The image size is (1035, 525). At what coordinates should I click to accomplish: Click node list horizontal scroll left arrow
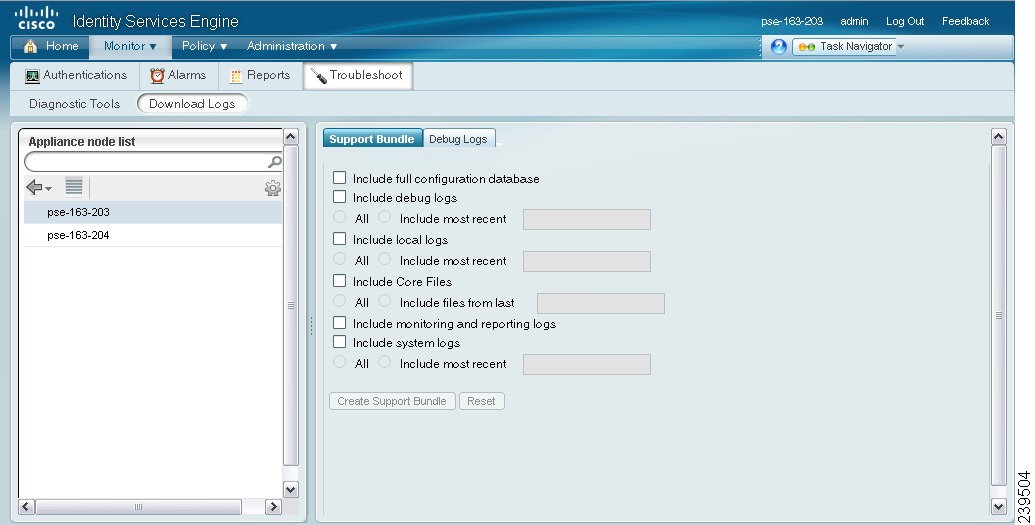[x=26, y=507]
